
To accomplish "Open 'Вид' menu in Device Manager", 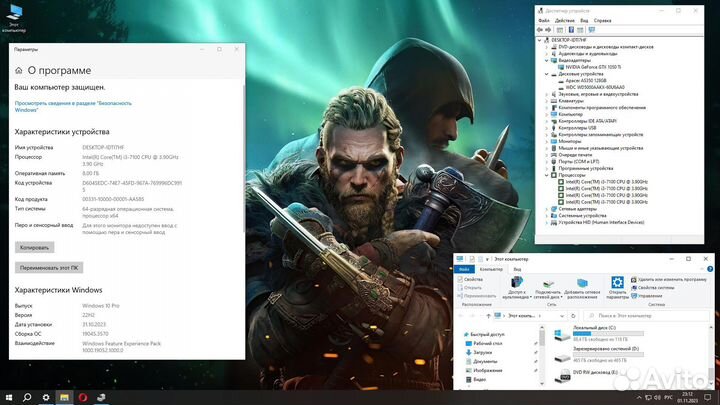I will (x=584, y=21).
